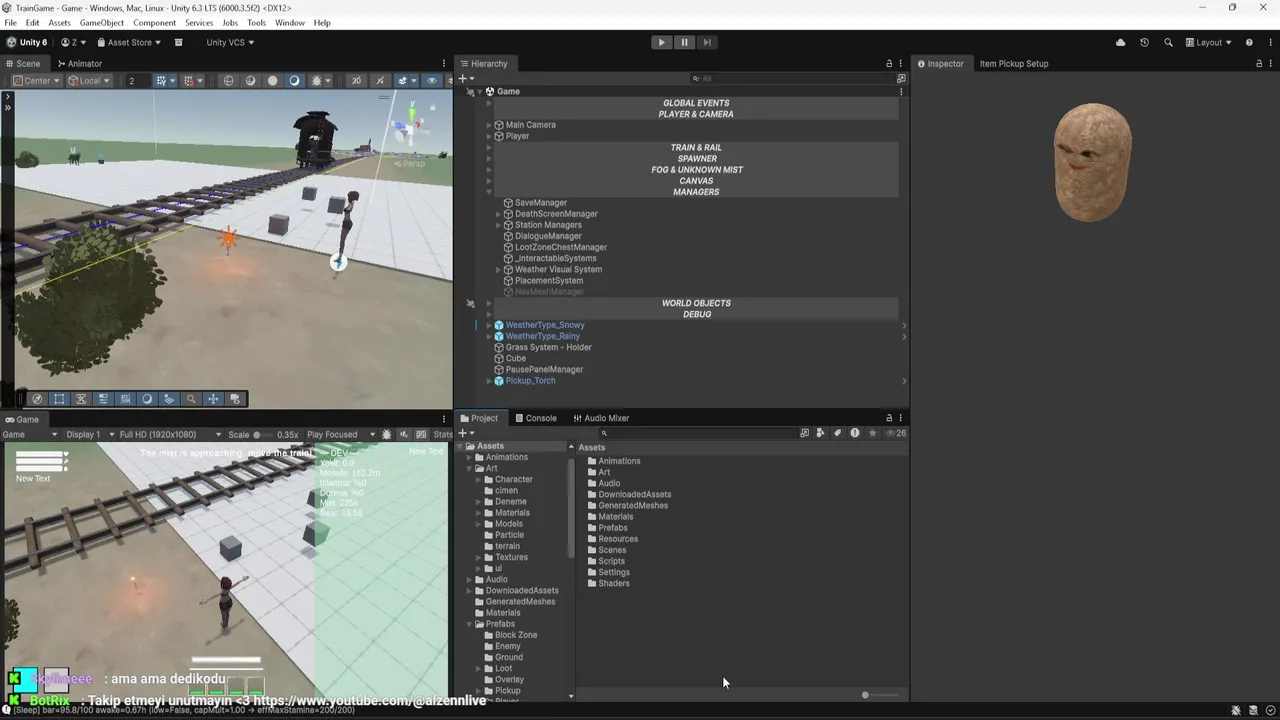Open the Local handle rotation dropdown
Screen dimensions: 1280x720
pyautogui.click(x=89, y=80)
